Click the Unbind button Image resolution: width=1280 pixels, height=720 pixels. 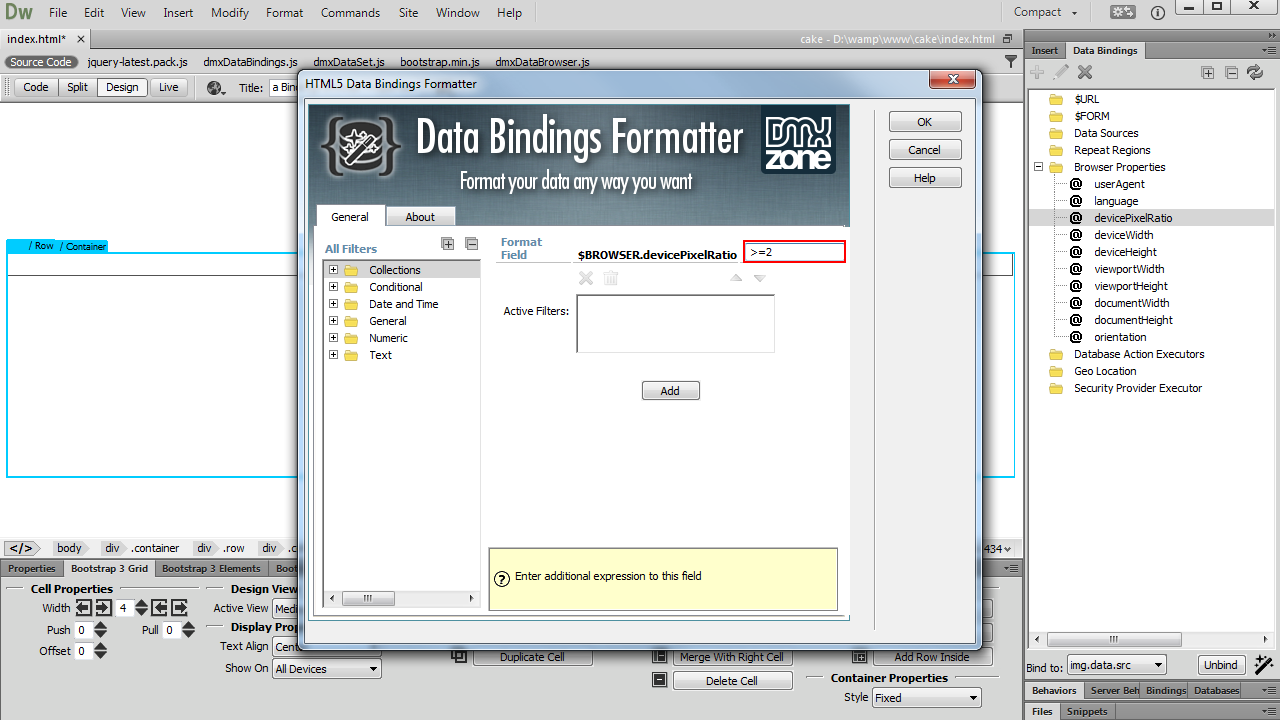1221,665
